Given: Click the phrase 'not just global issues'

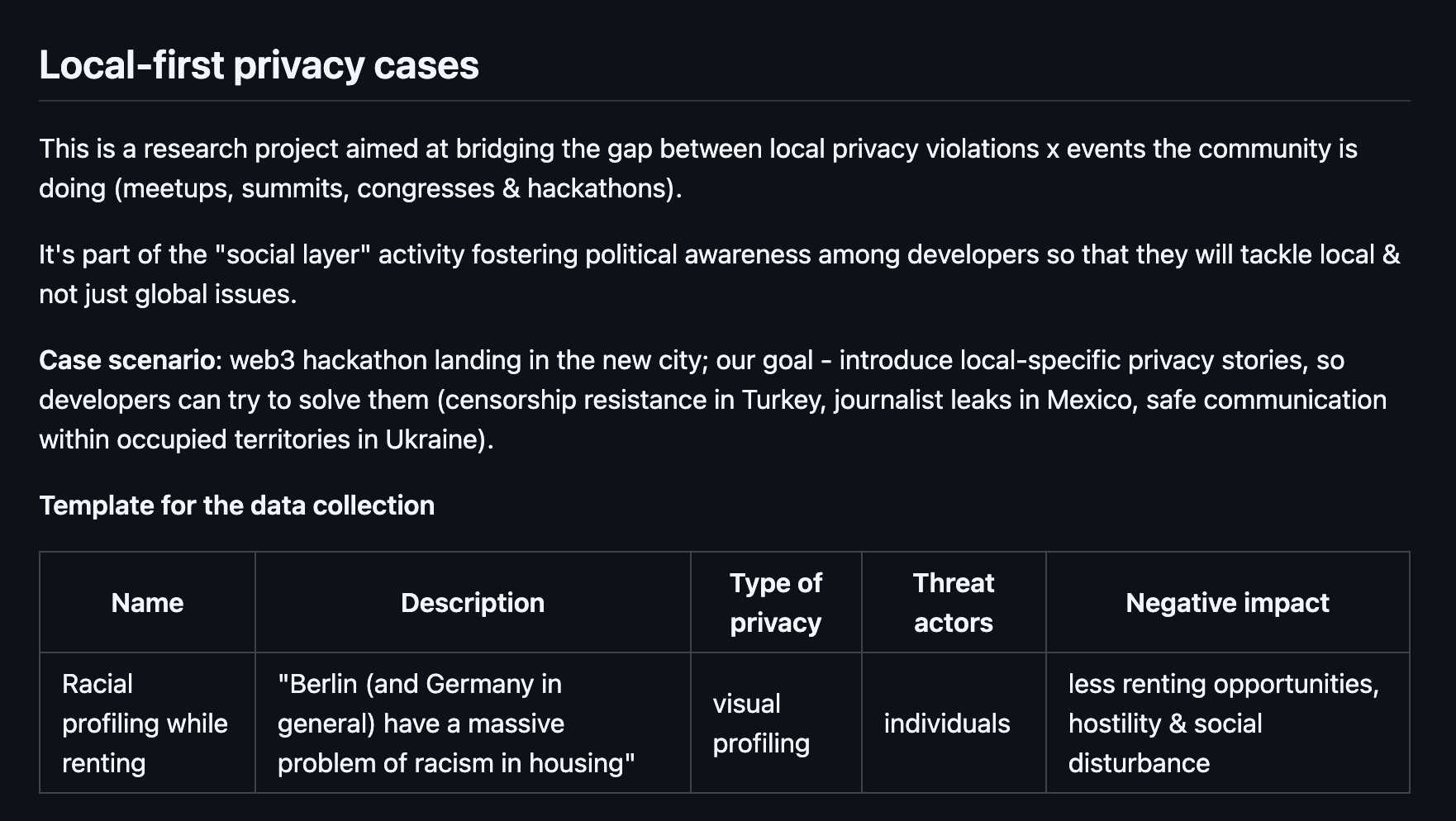Looking at the screenshot, I should [164, 294].
